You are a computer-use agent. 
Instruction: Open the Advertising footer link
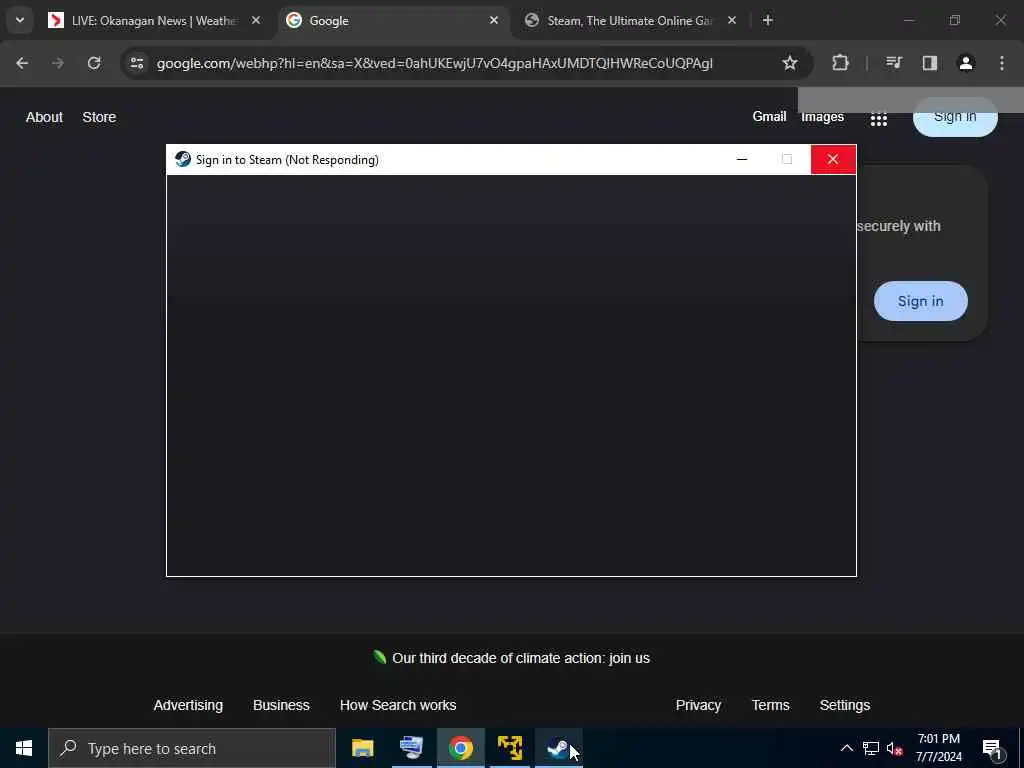tap(188, 705)
